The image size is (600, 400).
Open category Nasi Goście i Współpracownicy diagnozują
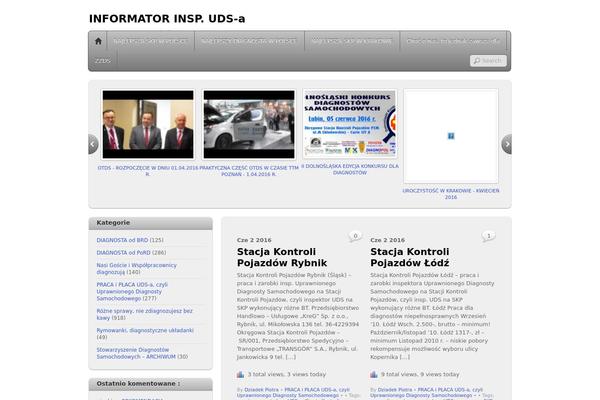point(136,268)
